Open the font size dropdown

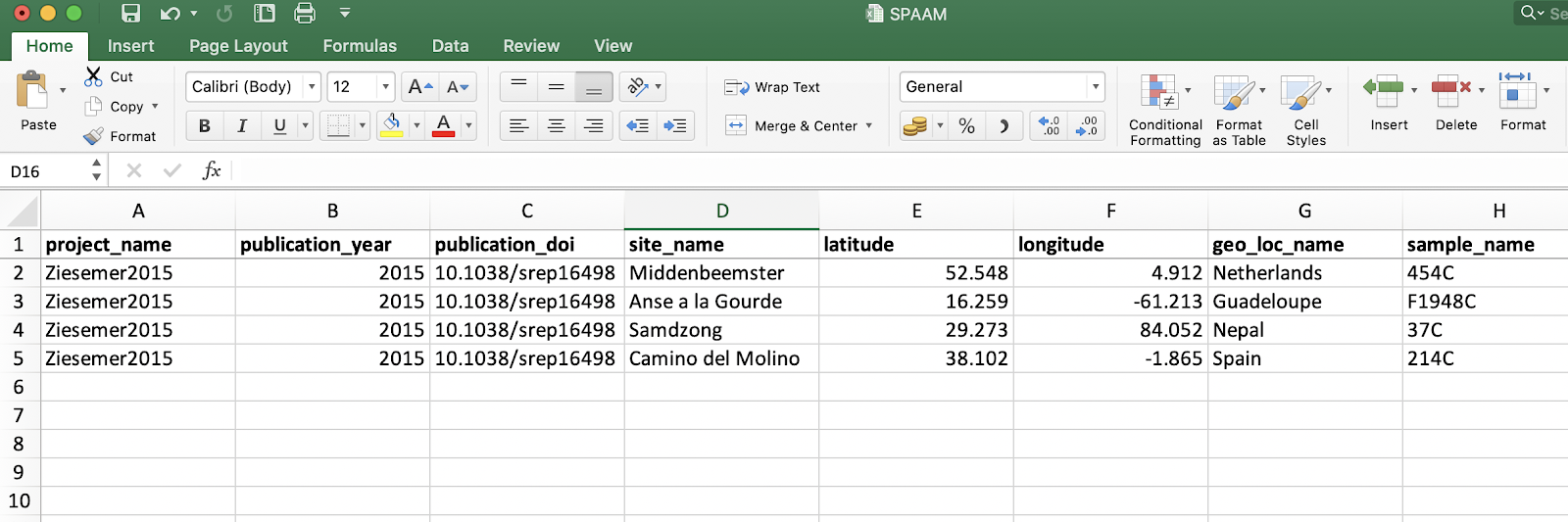tap(385, 86)
